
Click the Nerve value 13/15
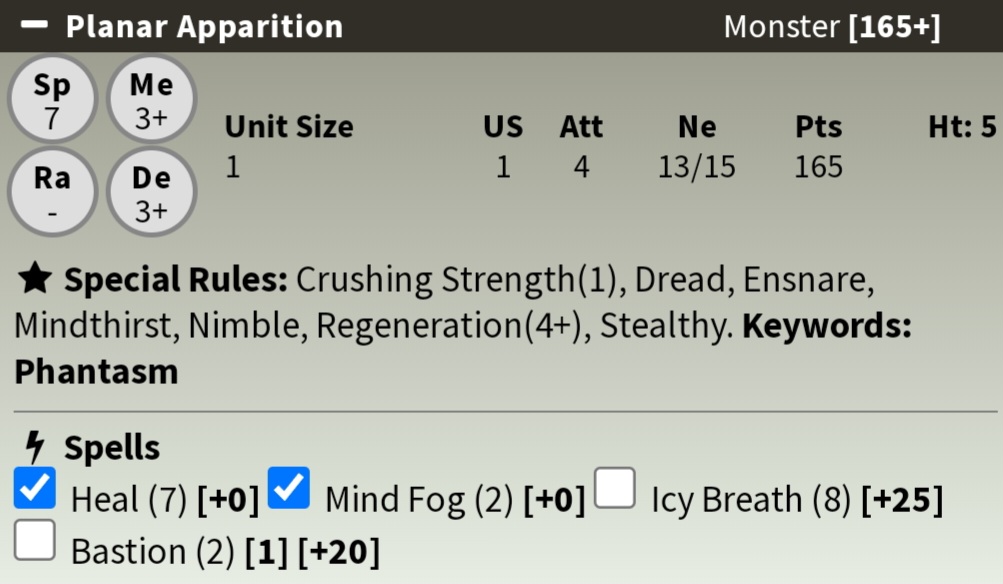[696, 167]
